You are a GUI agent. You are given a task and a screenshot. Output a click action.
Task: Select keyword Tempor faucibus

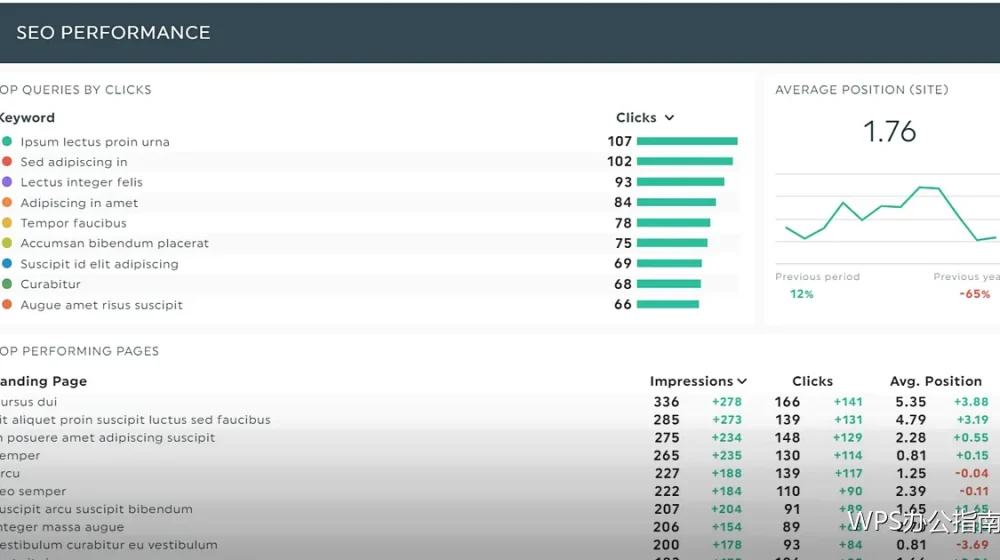[x=73, y=223]
